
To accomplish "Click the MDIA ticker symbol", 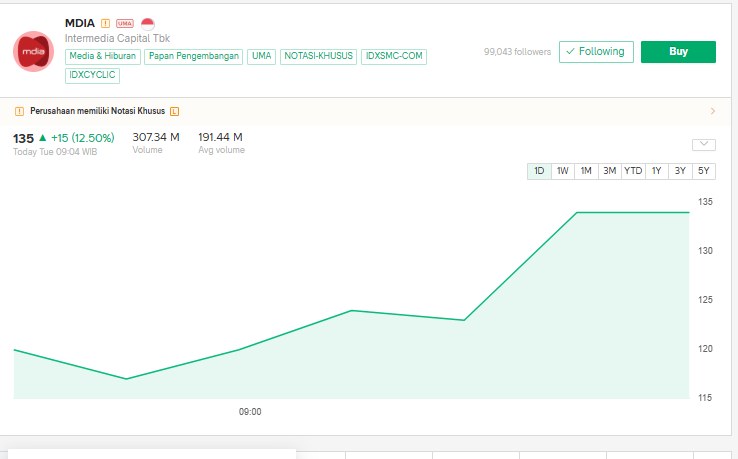I will point(80,23).
